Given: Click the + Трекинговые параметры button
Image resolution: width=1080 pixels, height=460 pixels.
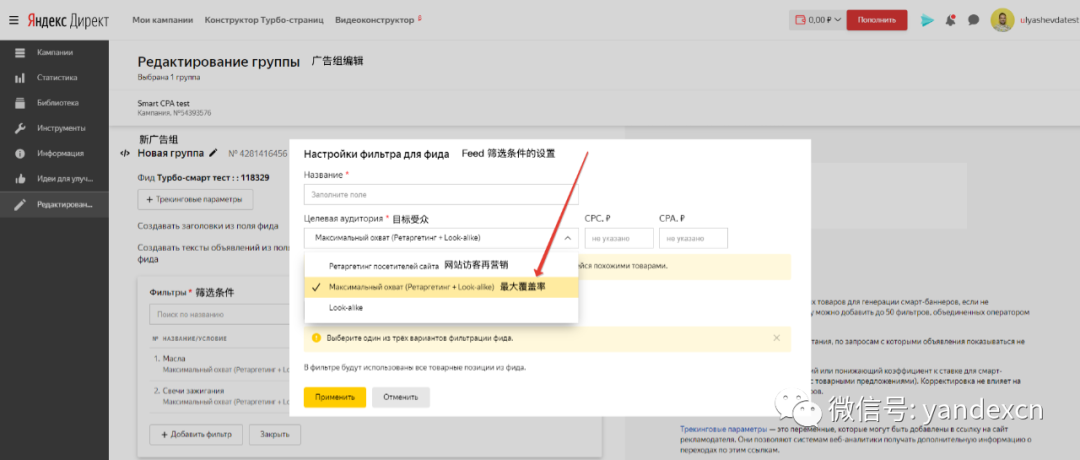Looking at the screenshot, I should tap(195, 200).
